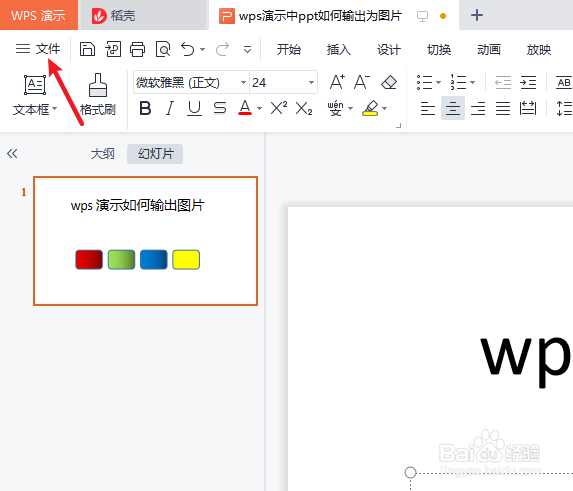Apply bullet list icon
This screenshot has width=573, height=491.
coord(424,82)
